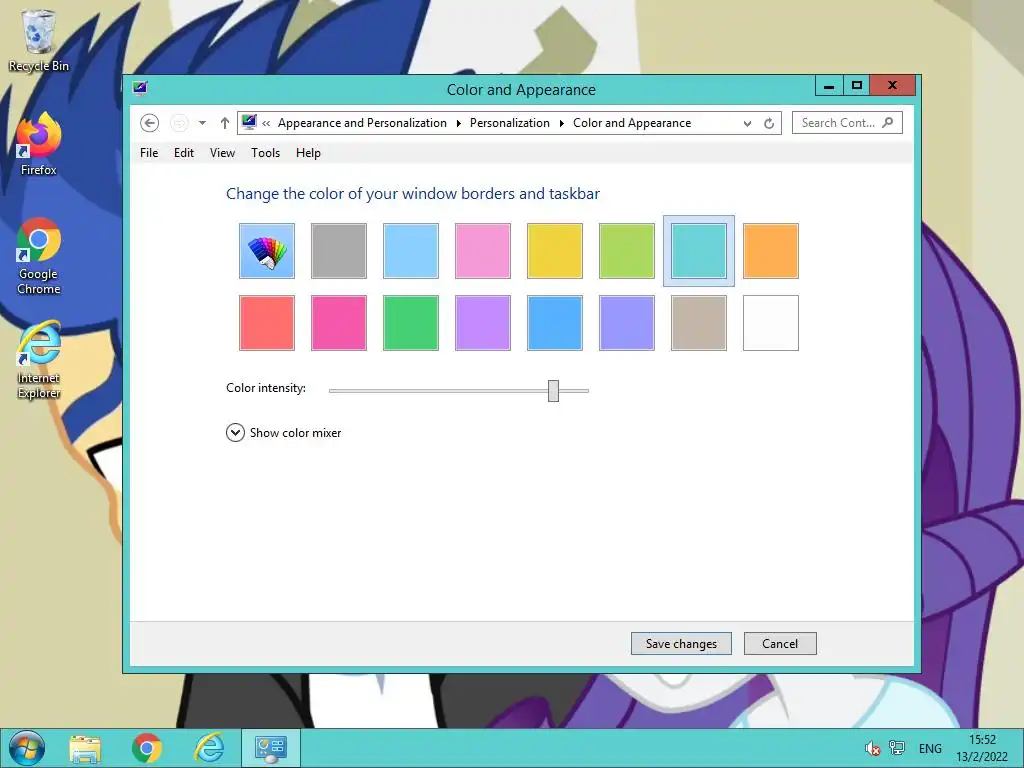The height and width of the screenshot is (768, 1024).
Task: Open File Explorer from the taskbar
Action: click(x=85, y=748)
